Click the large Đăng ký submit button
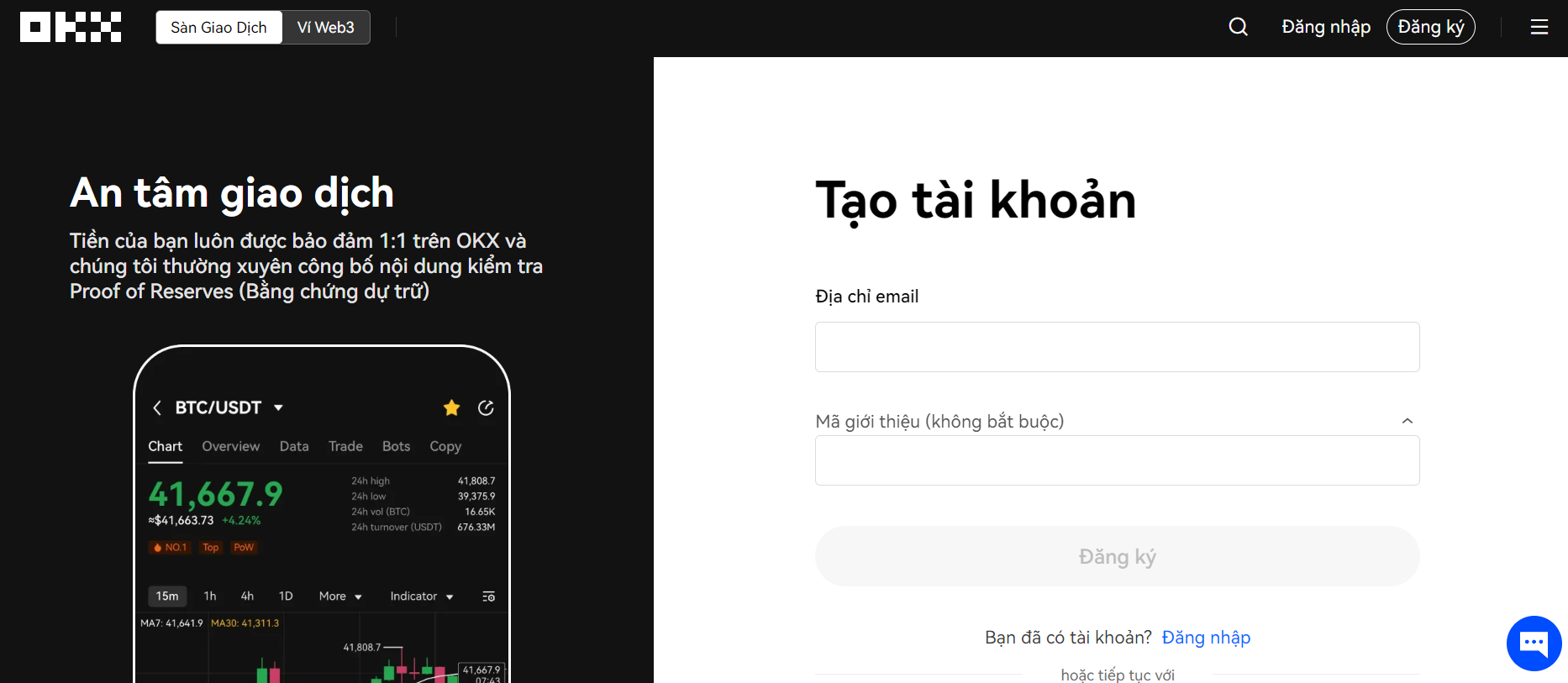 (x=1118, y=556)
